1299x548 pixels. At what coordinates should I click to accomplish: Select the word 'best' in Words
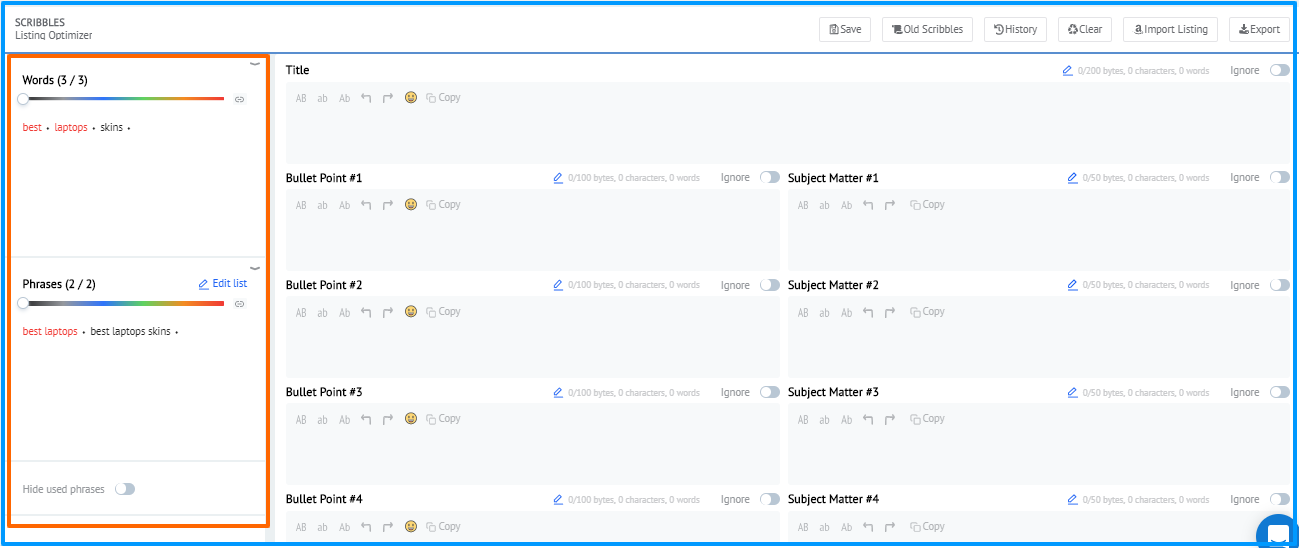[x=32, y=128]
